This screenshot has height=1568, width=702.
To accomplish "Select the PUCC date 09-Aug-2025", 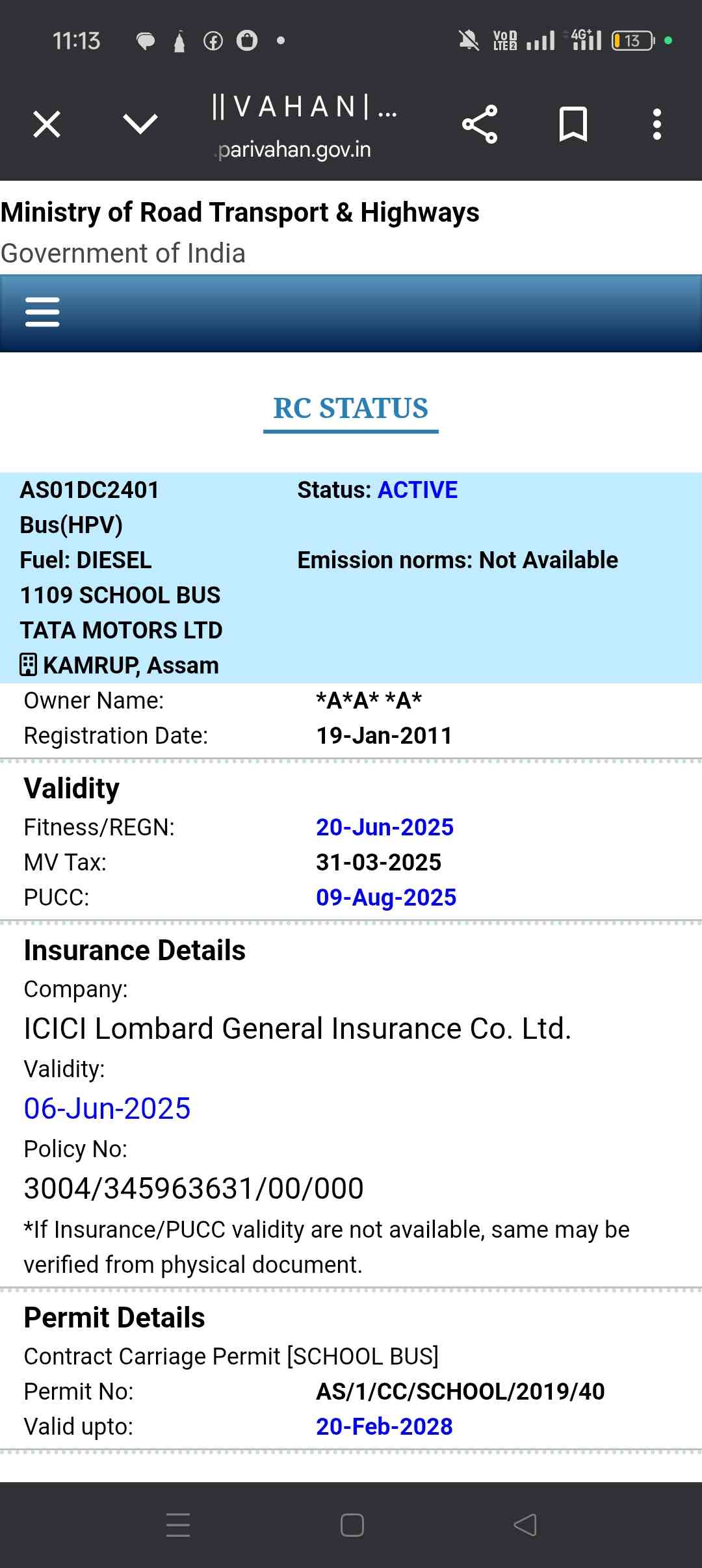I will point(386,897).
